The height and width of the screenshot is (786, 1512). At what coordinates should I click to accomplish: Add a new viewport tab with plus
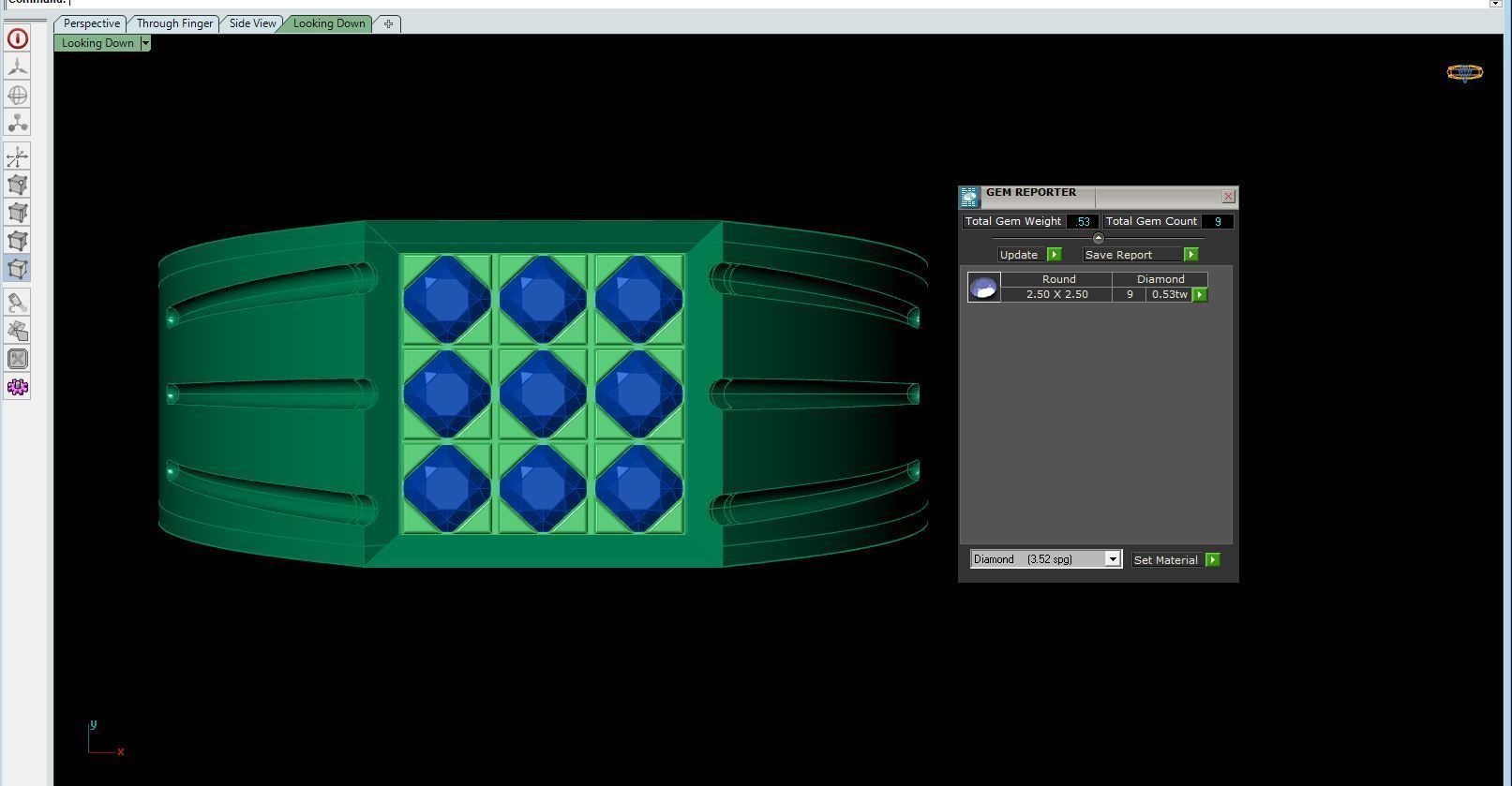point(388,23)
